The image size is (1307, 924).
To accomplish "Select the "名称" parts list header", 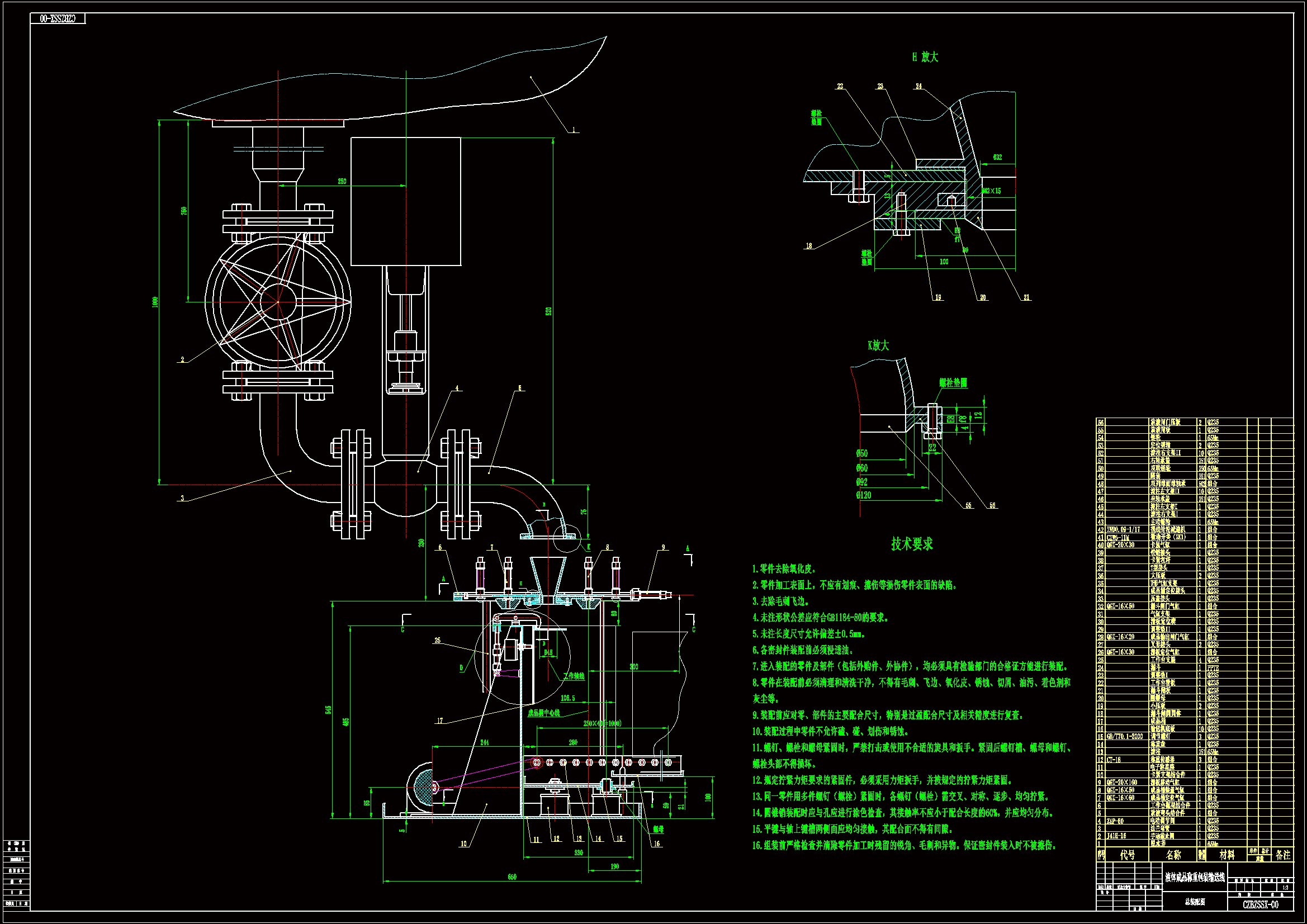I will tap(1173, 855).
